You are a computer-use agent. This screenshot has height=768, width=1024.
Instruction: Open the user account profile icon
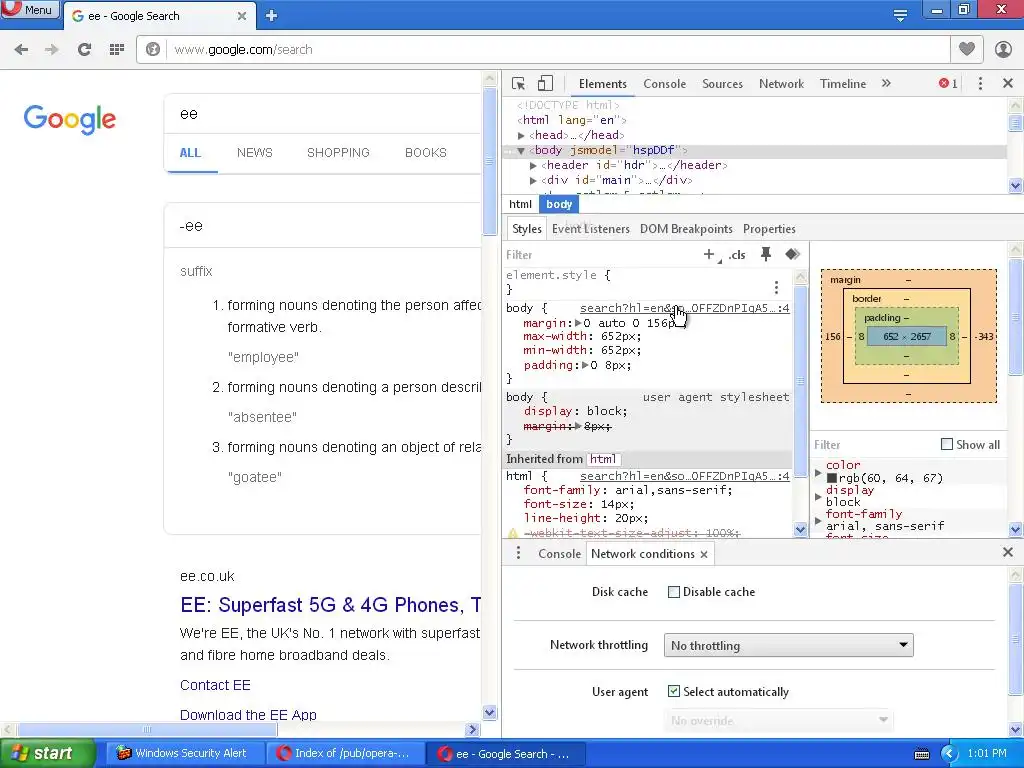(x=1003, y=49)
